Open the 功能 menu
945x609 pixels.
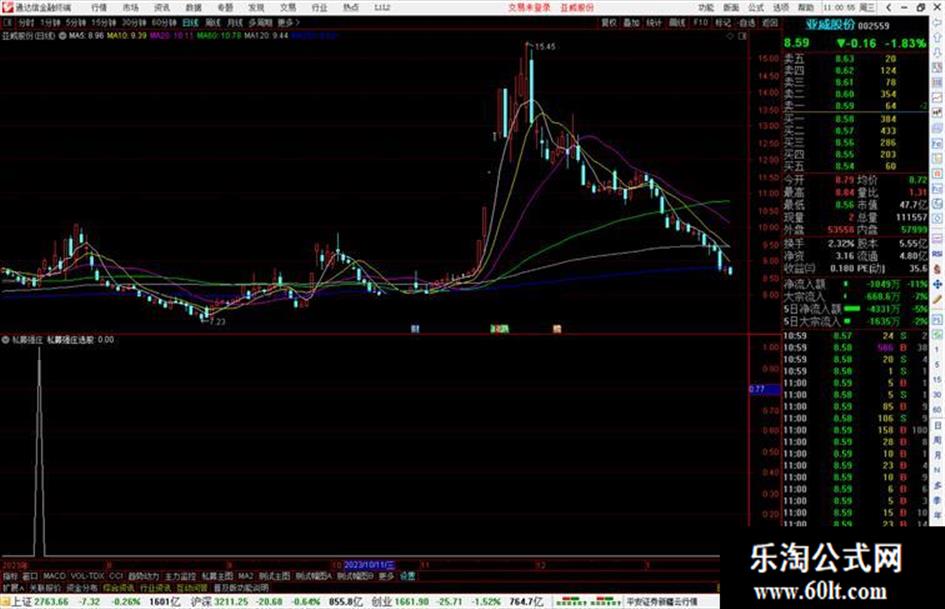(706, 7)
